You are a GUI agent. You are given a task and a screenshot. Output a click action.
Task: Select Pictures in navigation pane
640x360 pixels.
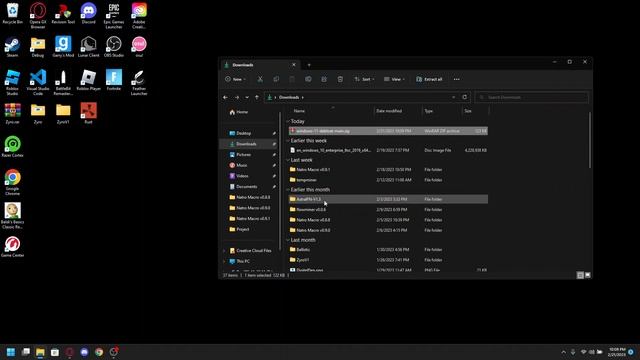pyautogui.click(x=240, y=154)
